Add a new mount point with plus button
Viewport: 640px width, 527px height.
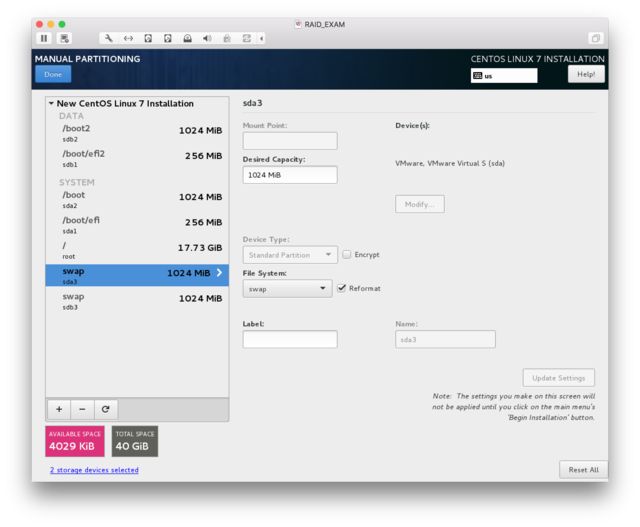[x=59, y=409]
